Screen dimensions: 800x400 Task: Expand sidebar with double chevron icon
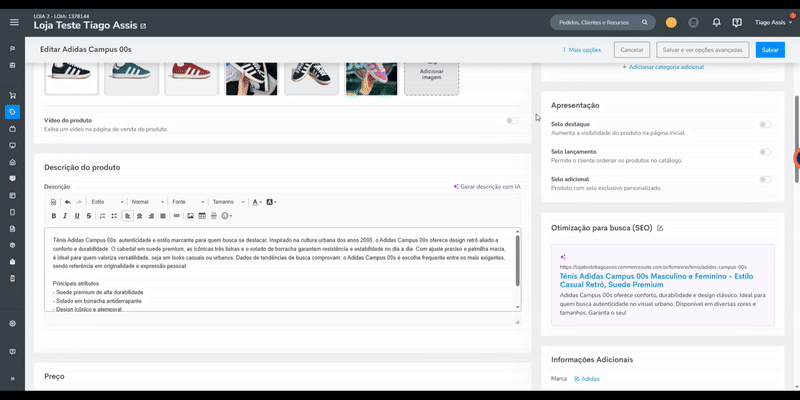pyautogui.click(x=13, y=379)
